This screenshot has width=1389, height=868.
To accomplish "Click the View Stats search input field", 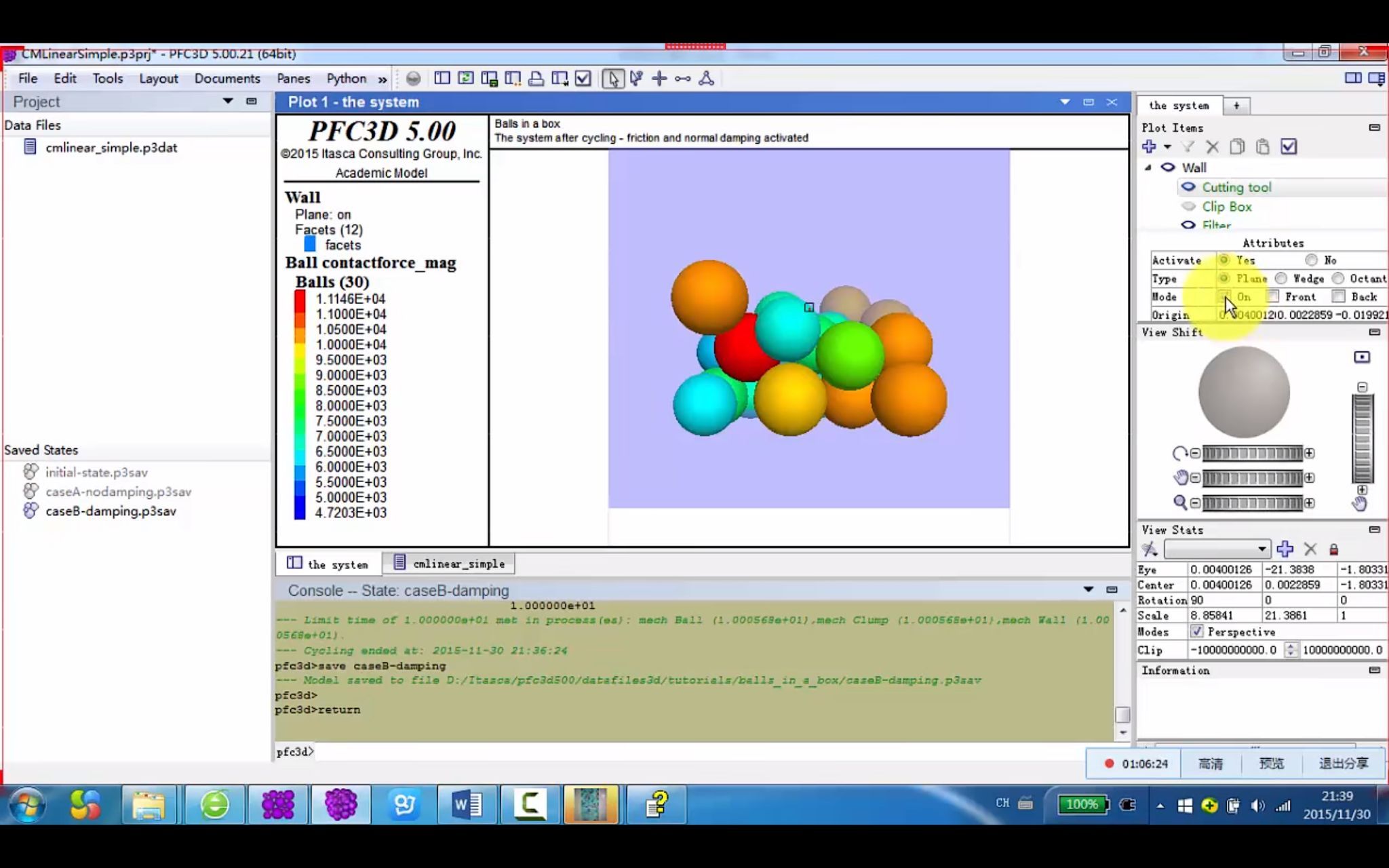I will click(1215, 549).
